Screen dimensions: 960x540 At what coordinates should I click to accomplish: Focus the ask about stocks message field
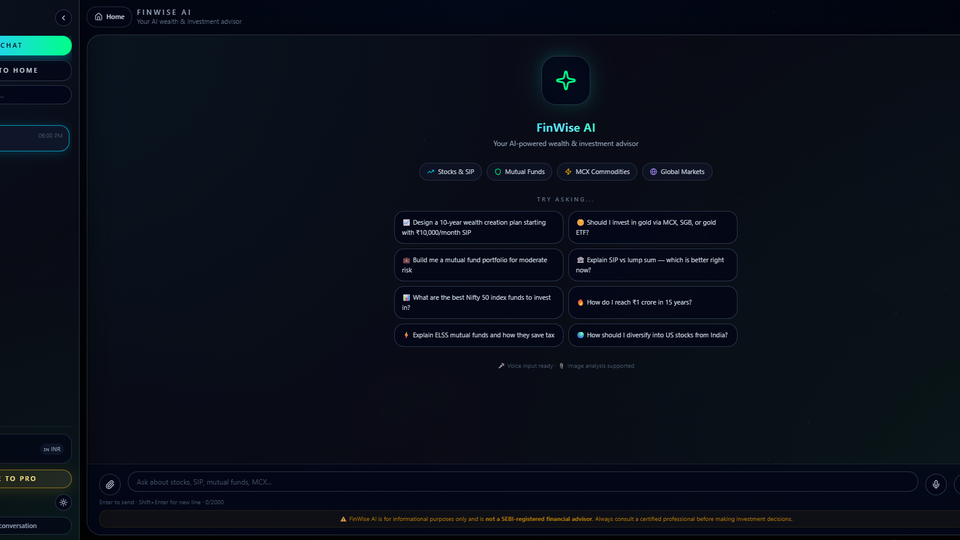click(x=522, y=482)
